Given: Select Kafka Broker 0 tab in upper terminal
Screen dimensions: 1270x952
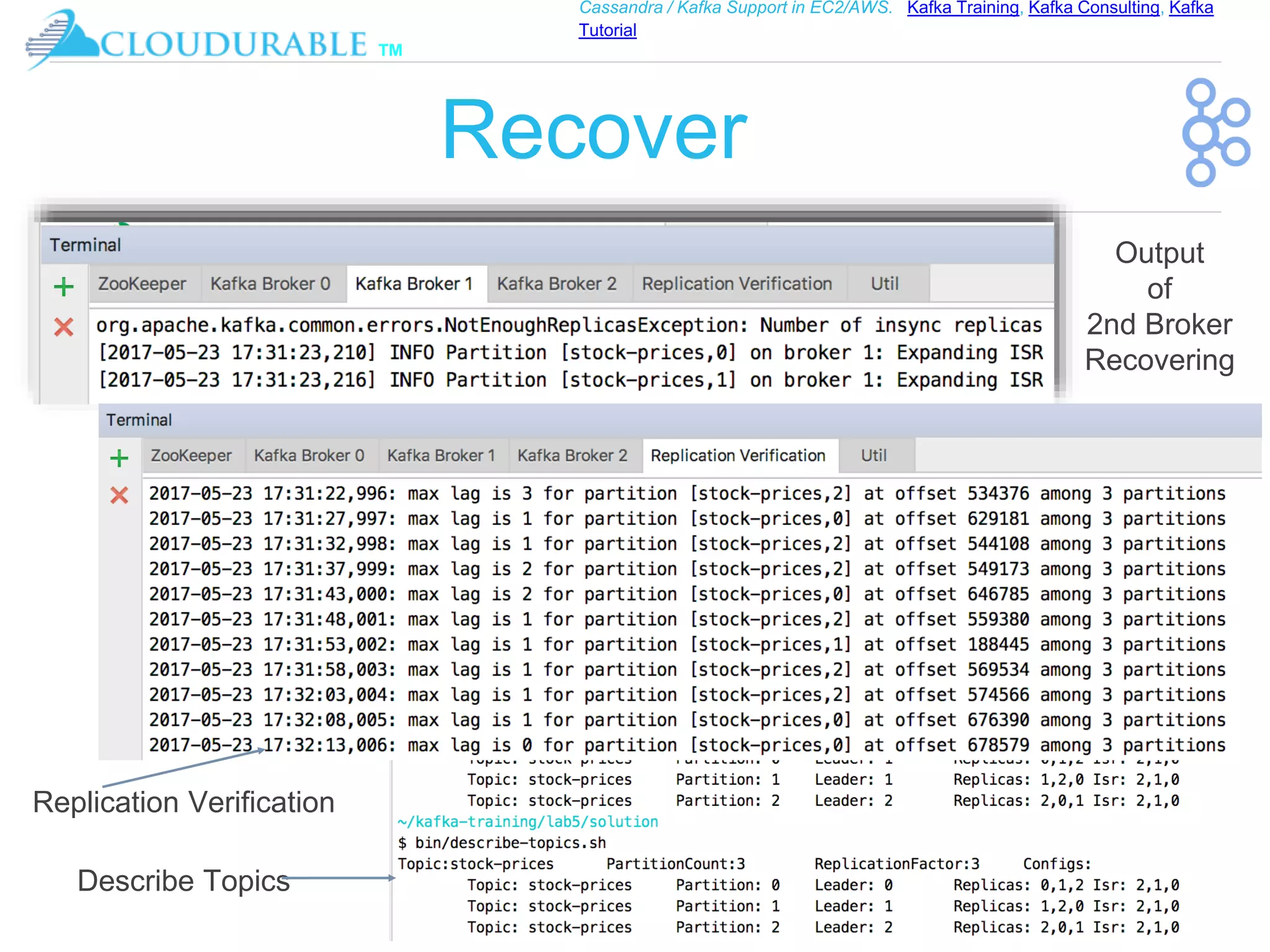Looking at the screenshot, I should pyautogui.click(x=270, y=284).
